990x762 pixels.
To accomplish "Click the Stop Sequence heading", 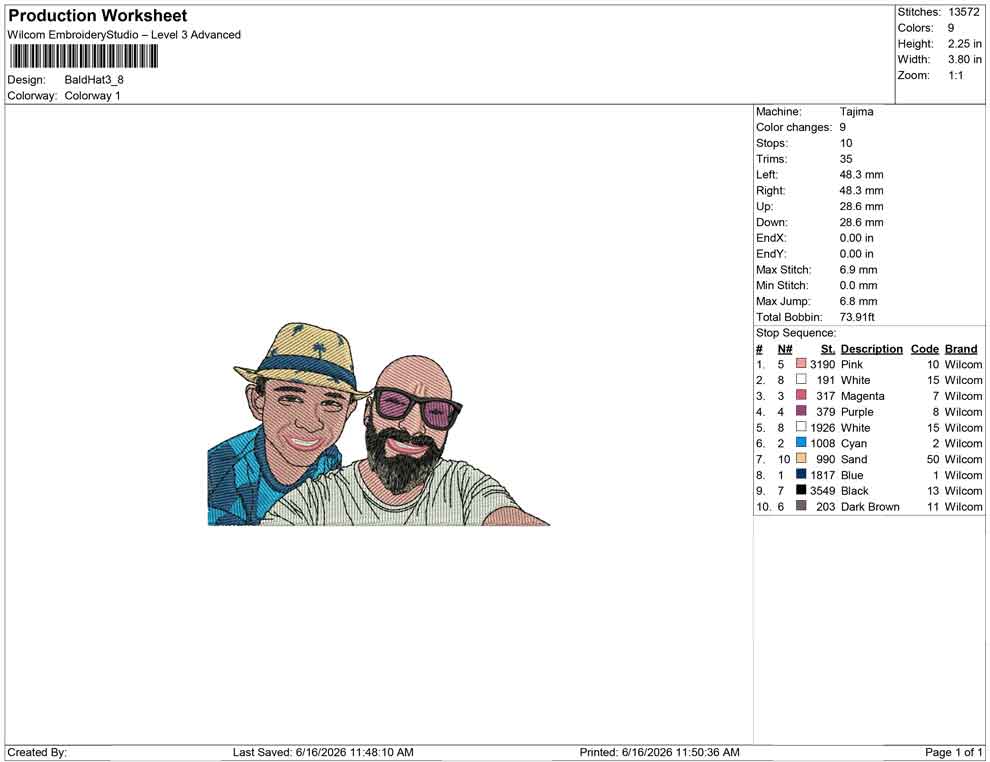I will click(796, 333).
